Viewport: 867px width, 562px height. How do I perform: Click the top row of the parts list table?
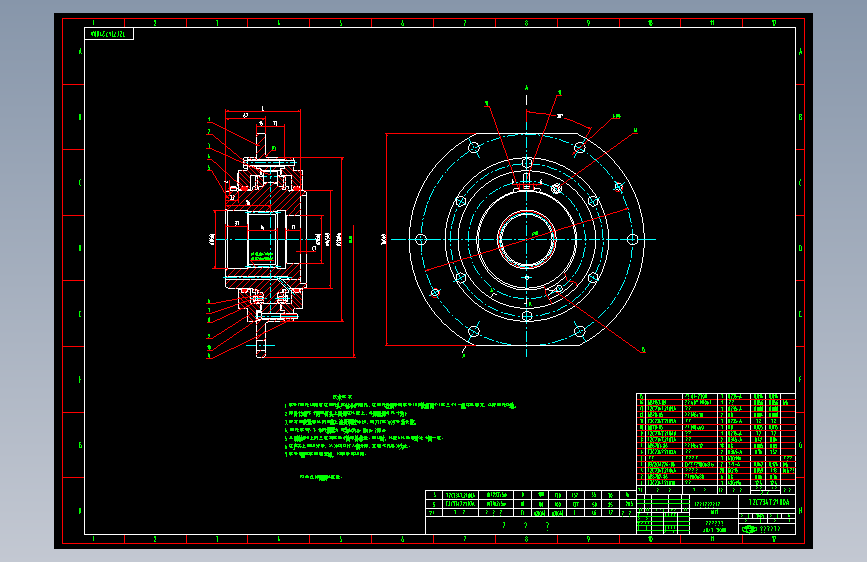pos(716,397)
